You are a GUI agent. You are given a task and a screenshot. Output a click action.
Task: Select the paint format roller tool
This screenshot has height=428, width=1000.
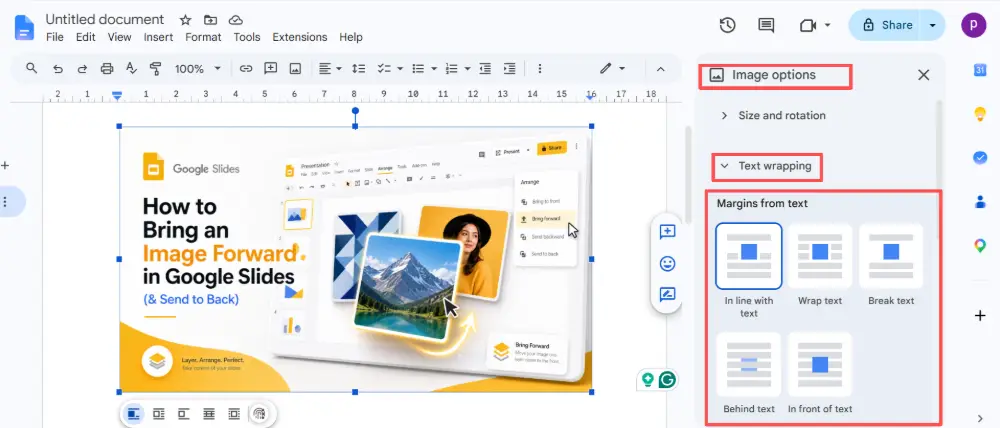(x=155, y=68)
